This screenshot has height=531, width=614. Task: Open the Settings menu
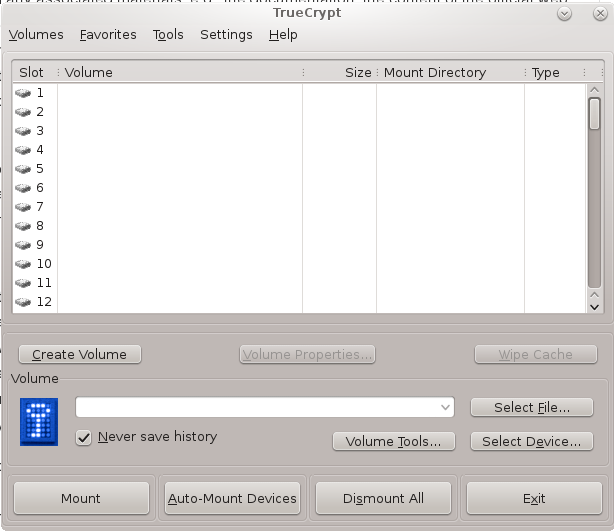click(226, 35)
